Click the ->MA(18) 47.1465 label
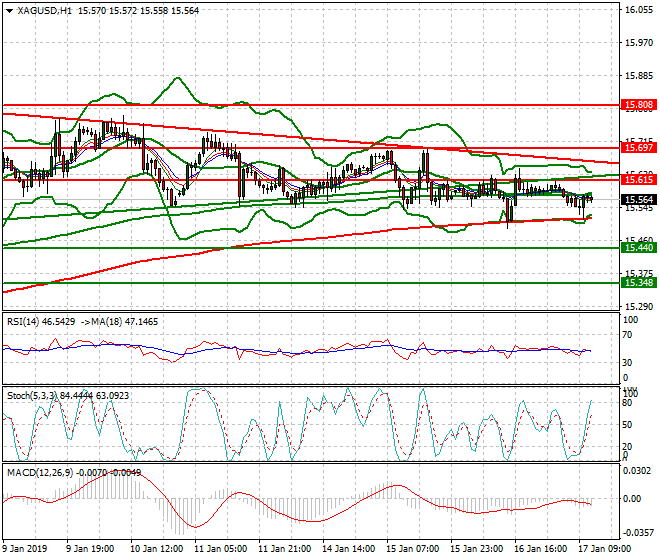Image resolution: width=660 pixels, height=560 pixels. click(120, 322)
